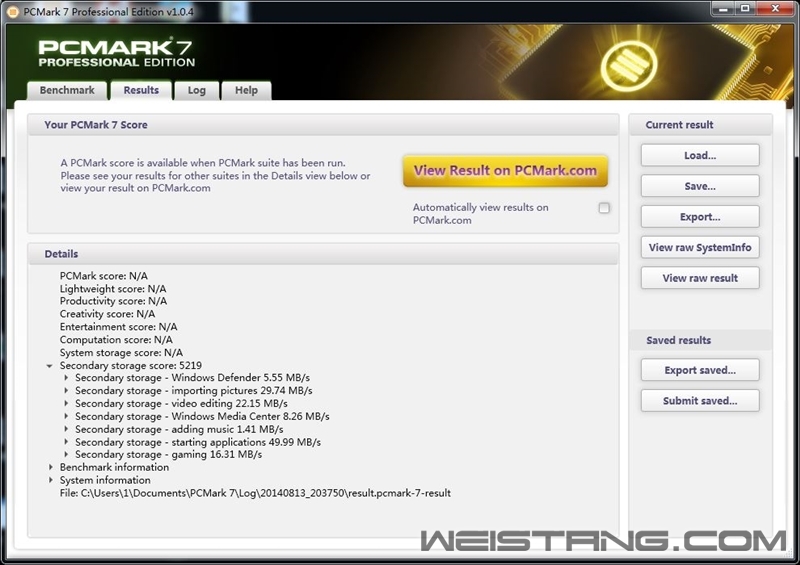Click Submit saved... button
This screenshot has height=565, width=800.
[x=700, y=401]
